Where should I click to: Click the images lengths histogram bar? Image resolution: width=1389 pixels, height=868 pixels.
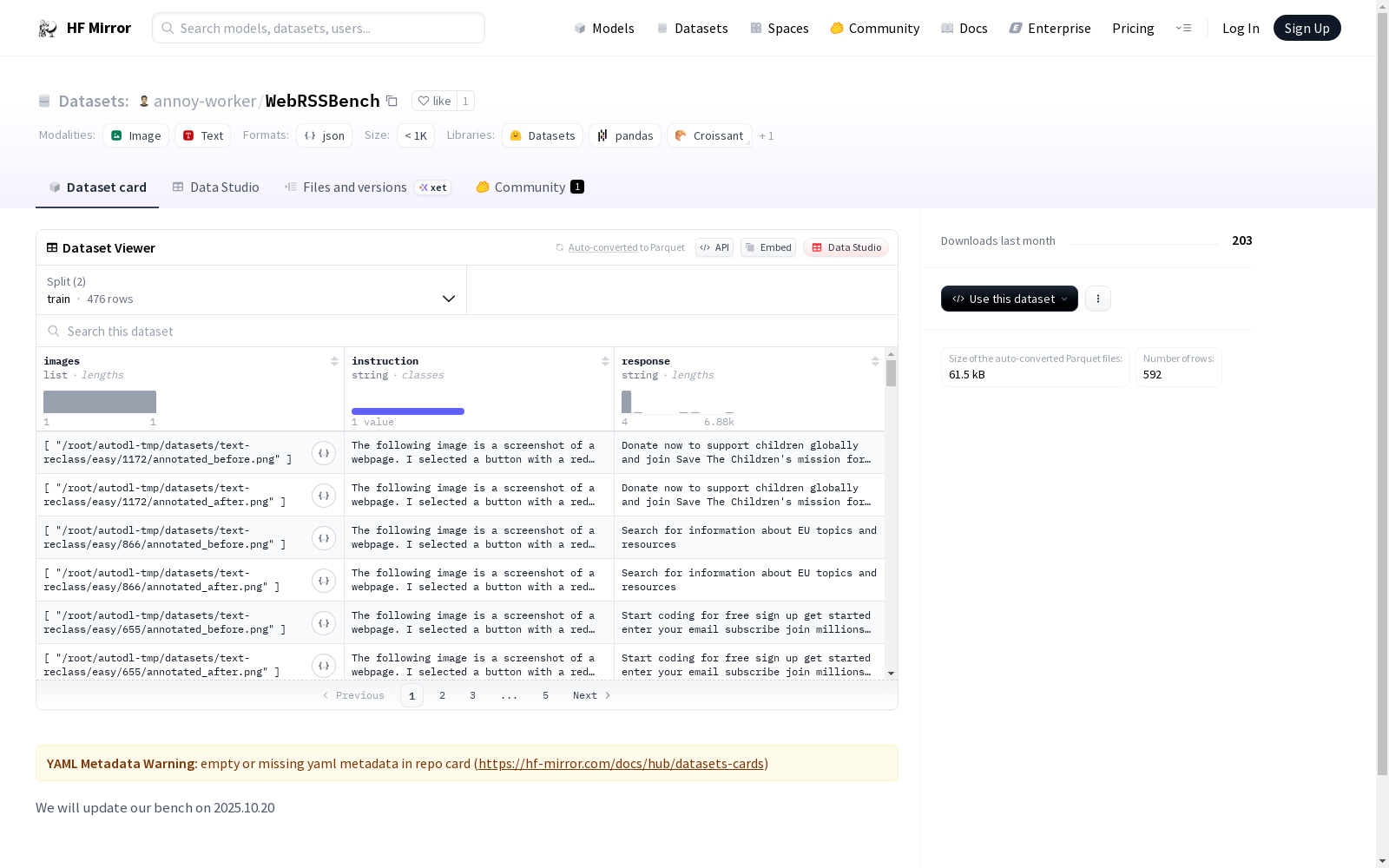tap(100, 402)
